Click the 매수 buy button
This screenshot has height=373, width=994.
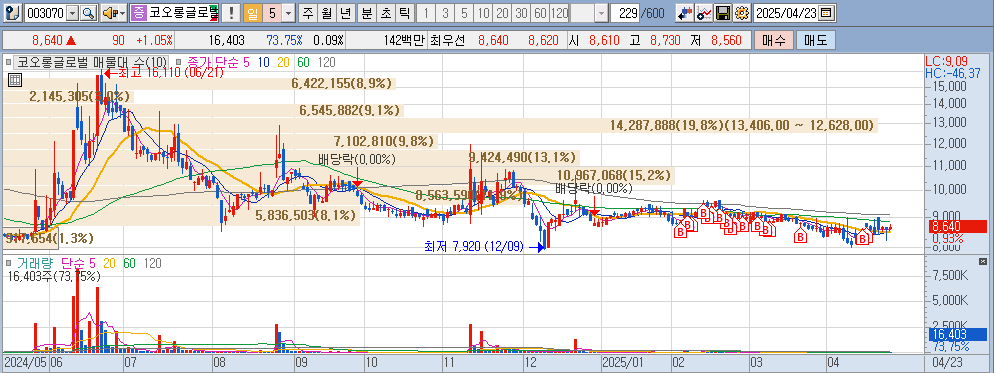pyautogui.click(x=773, y=41)
